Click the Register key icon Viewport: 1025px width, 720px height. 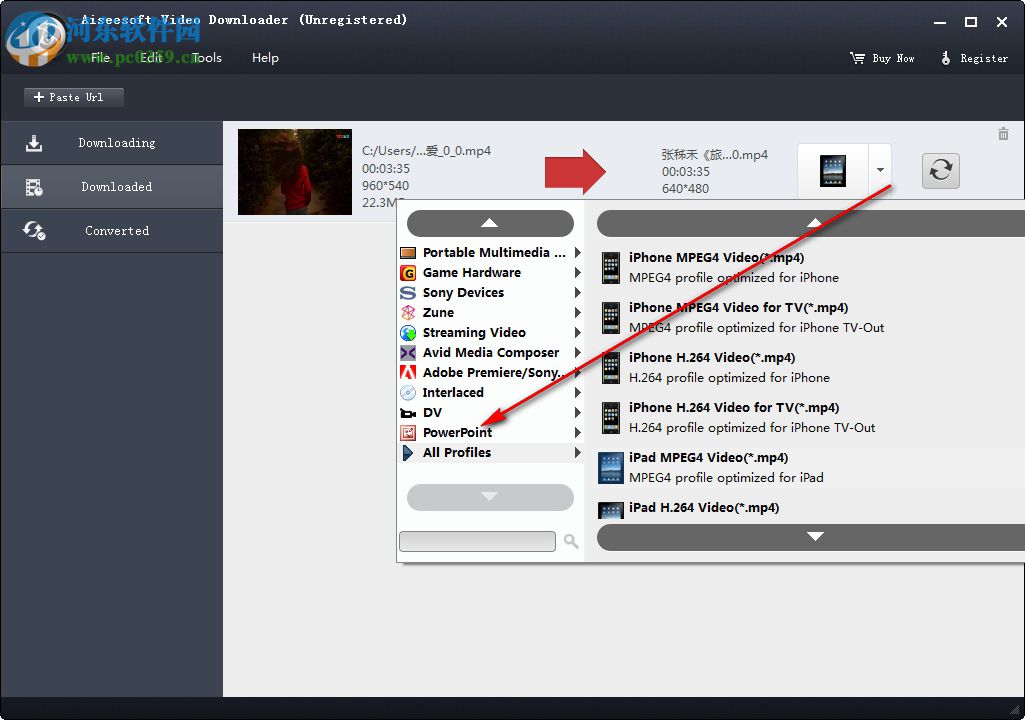947,58
